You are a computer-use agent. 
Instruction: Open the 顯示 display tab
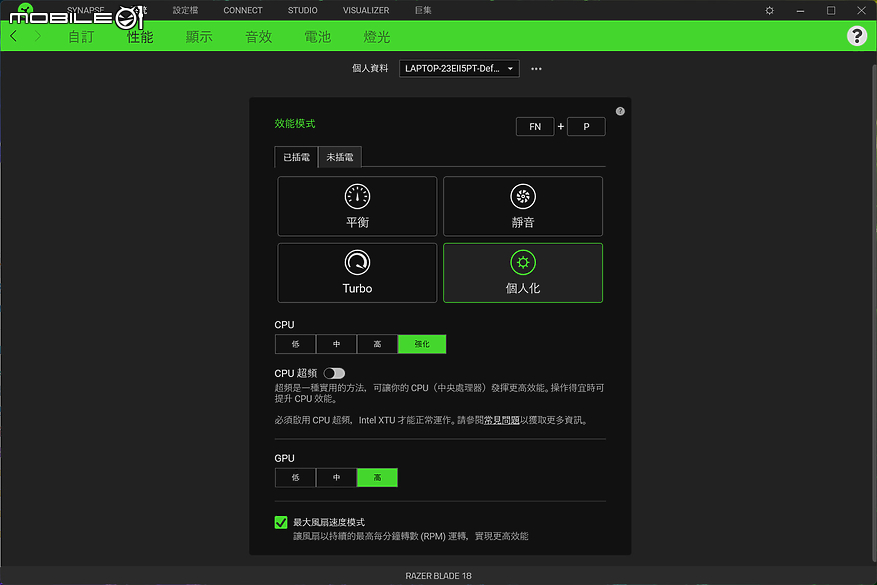pyautogui.click(x=199, y=37)
